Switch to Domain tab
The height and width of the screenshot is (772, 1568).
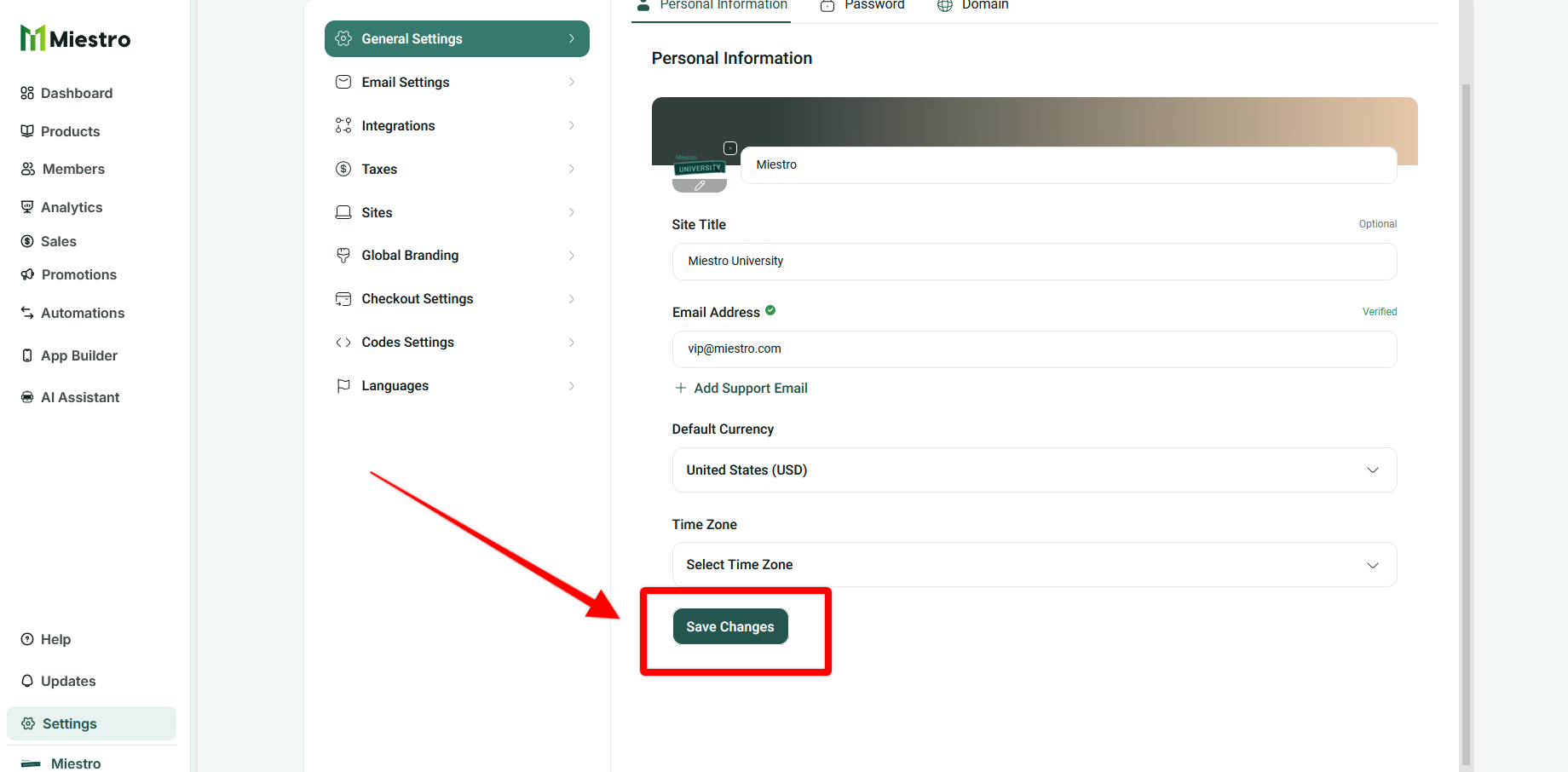(973, 6)
